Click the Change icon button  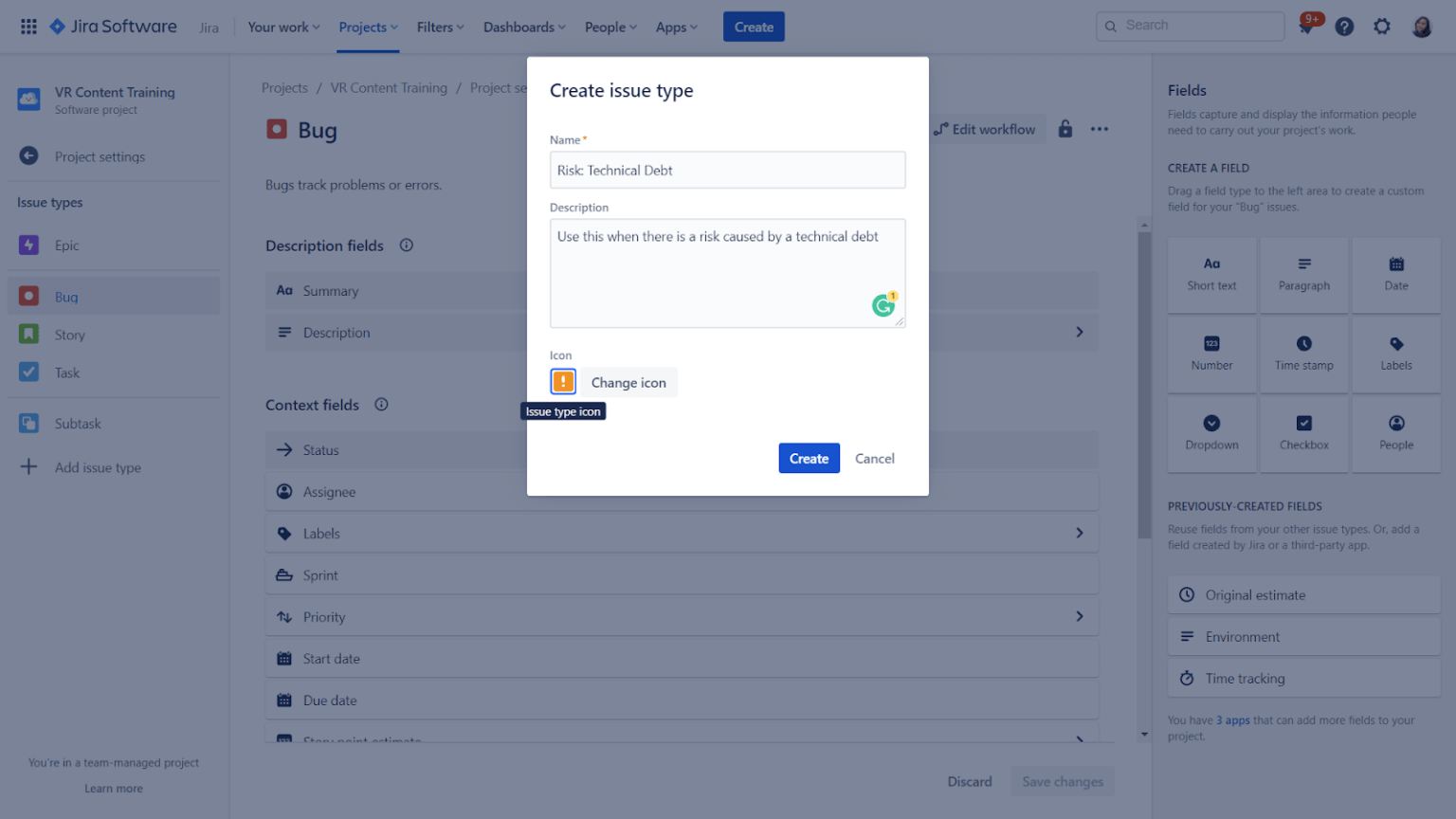pyautogui.click(x=628, y=381)
